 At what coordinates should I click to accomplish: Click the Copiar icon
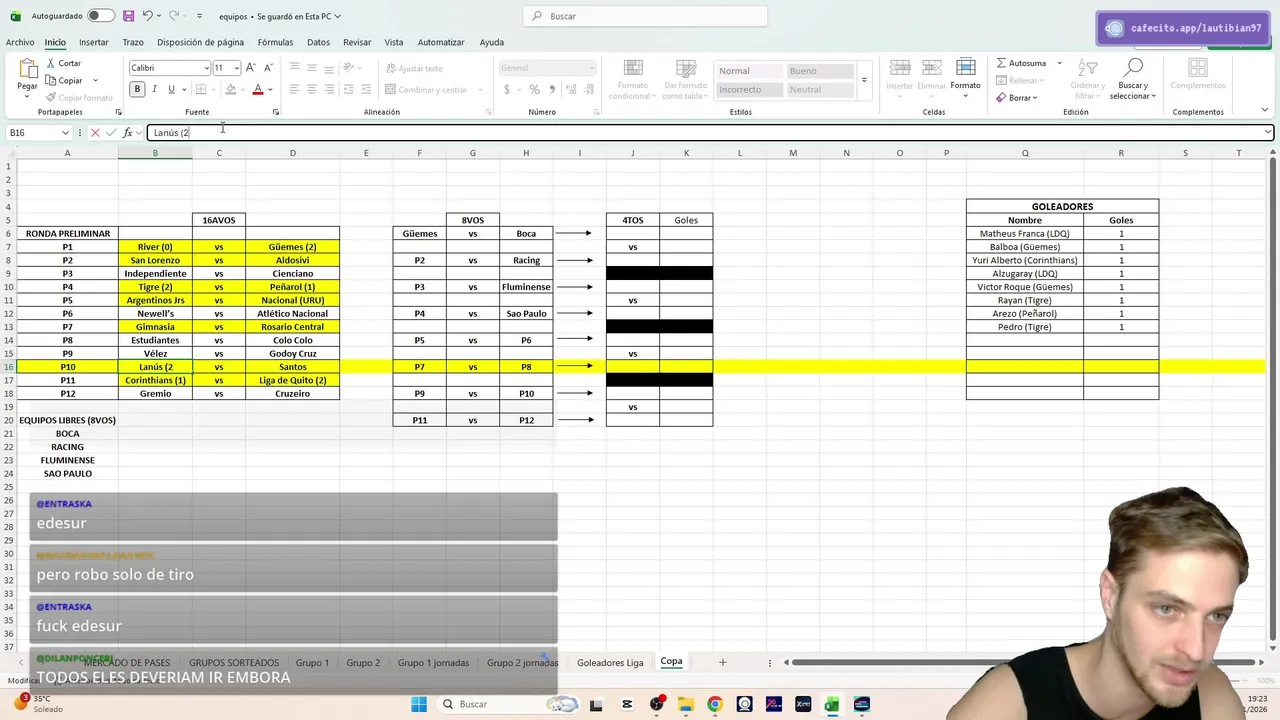point(50,80)
